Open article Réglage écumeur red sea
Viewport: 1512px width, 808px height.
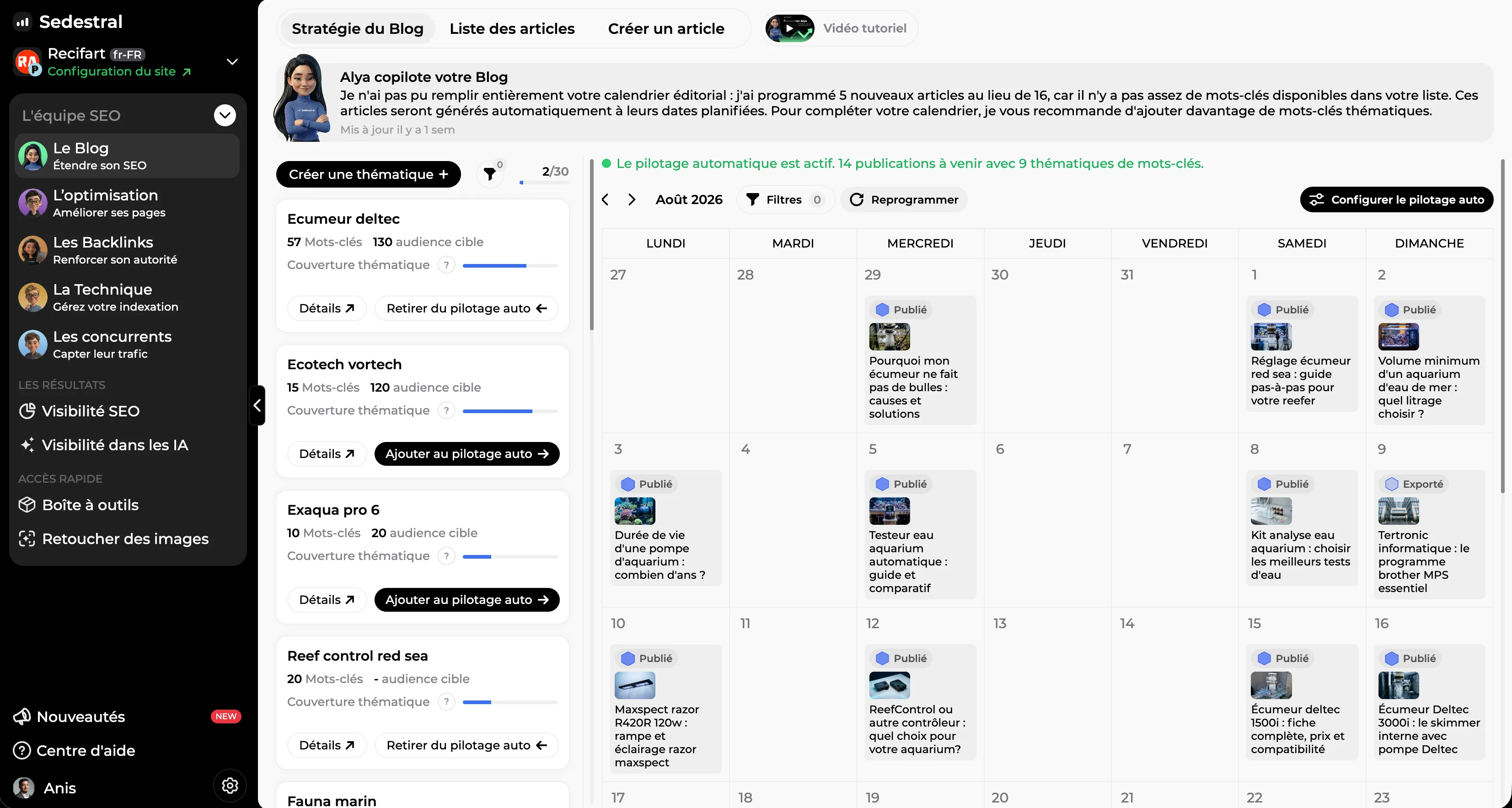point(1301,354)
